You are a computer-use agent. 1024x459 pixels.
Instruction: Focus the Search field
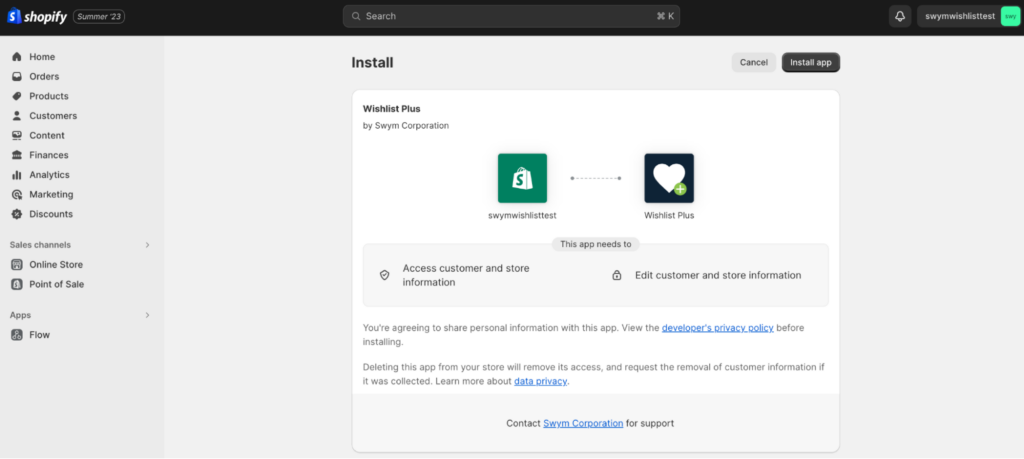(511, 16)
